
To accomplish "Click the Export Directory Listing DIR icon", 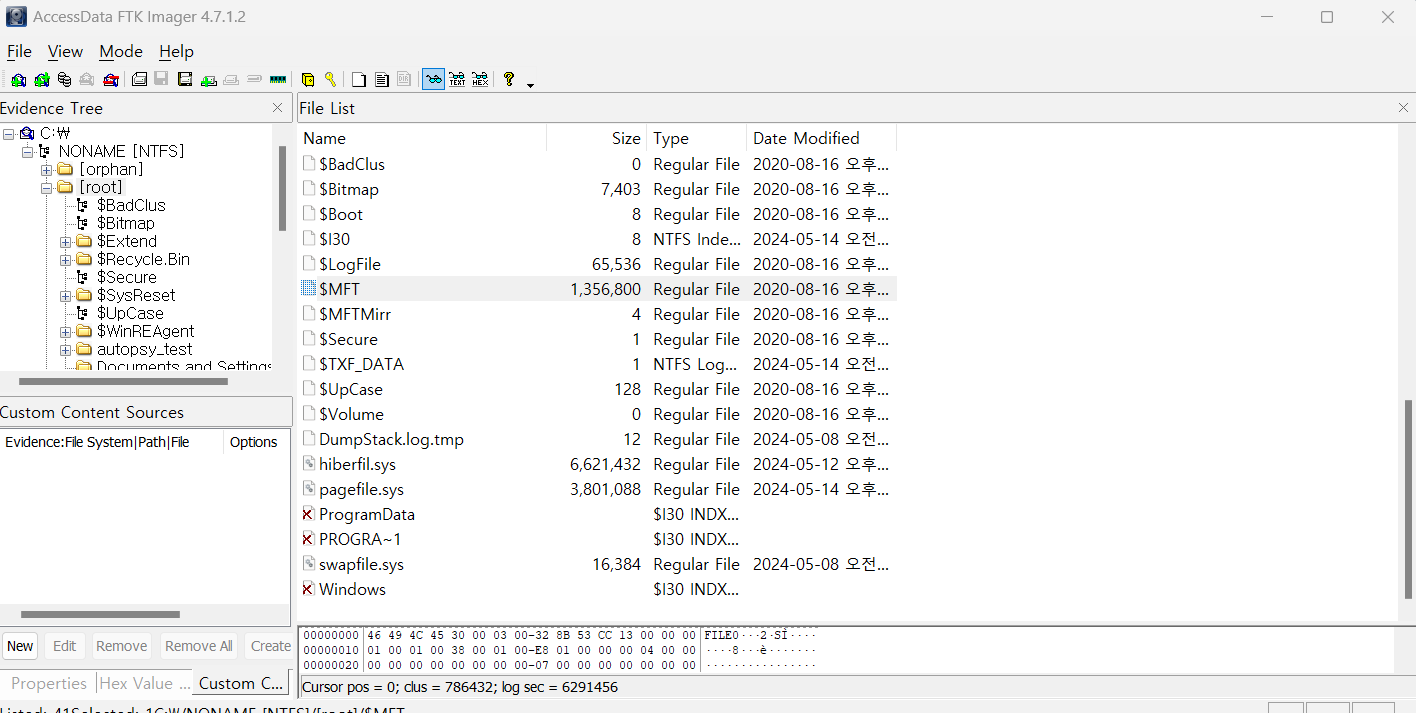I will coord(403,79).
